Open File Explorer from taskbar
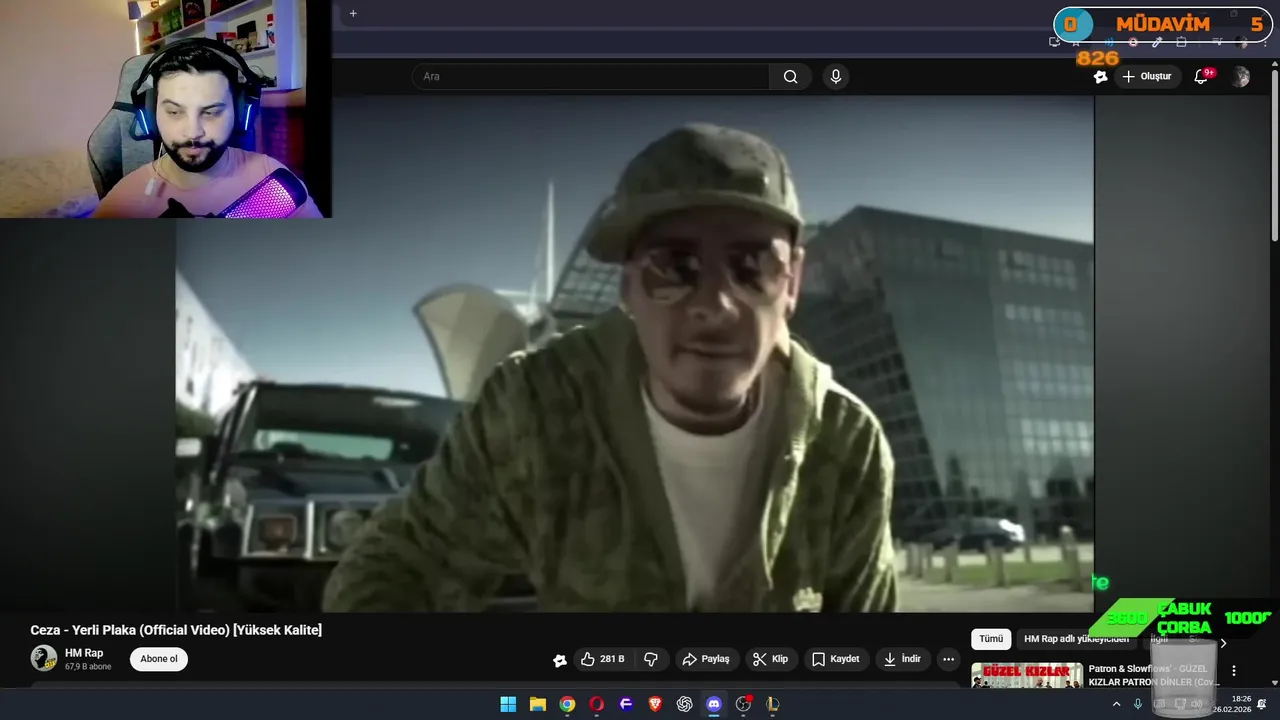Screen dimensions: 1280x720 point(537,704)
